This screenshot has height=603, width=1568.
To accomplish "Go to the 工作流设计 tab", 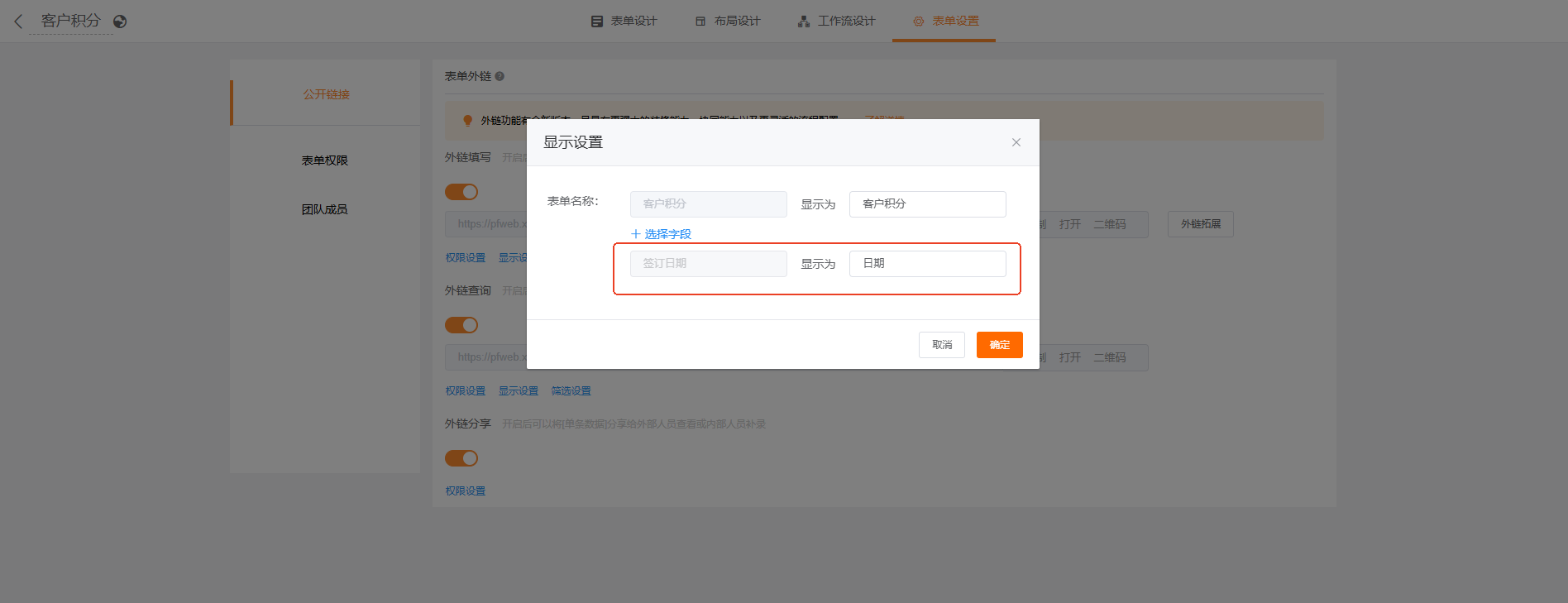I will coord(836,22).
